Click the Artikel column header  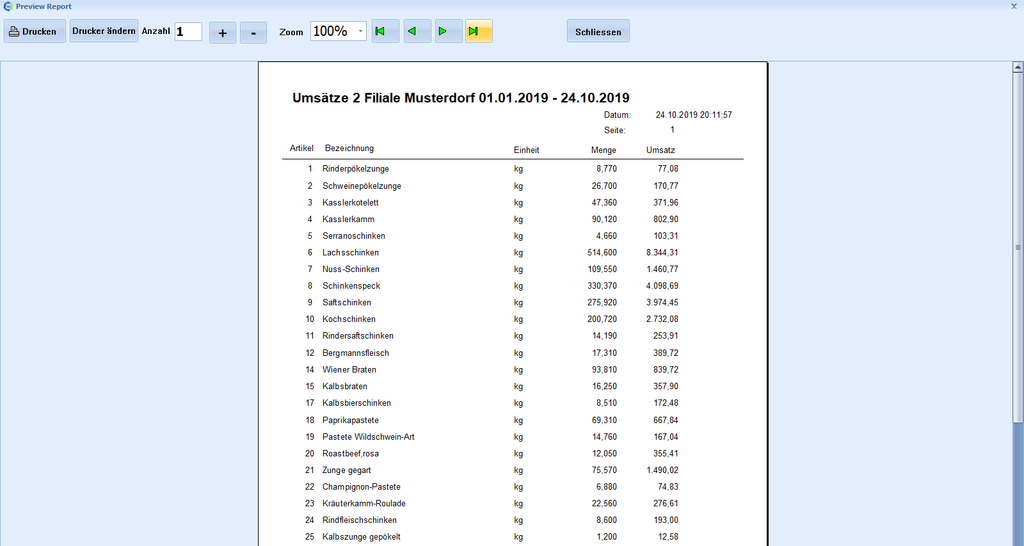(x=302, y=148)
